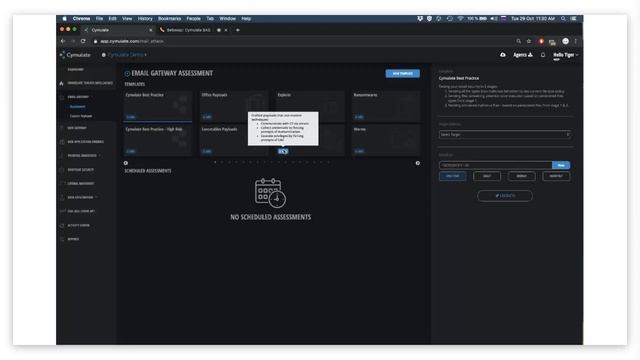Click the Cymulate logo

(75, 55)
